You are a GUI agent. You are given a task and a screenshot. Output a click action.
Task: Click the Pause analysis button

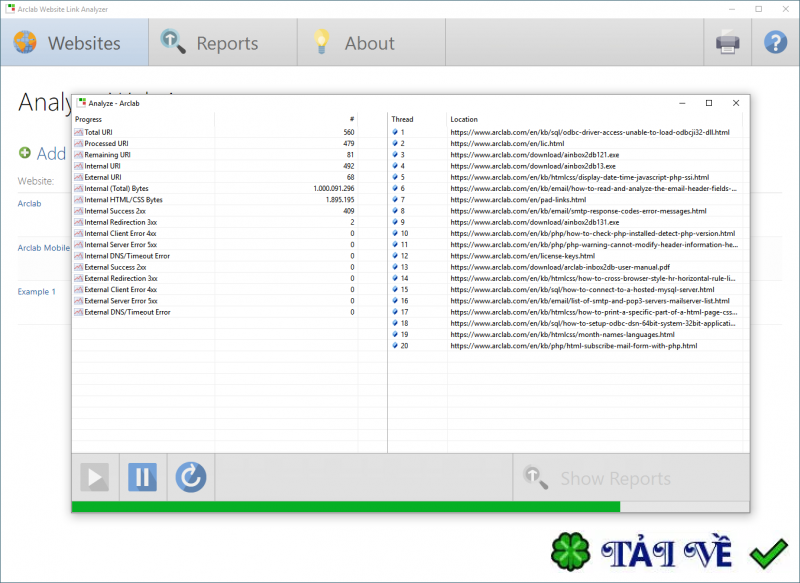pyautogui.click(x=143, y=477)
